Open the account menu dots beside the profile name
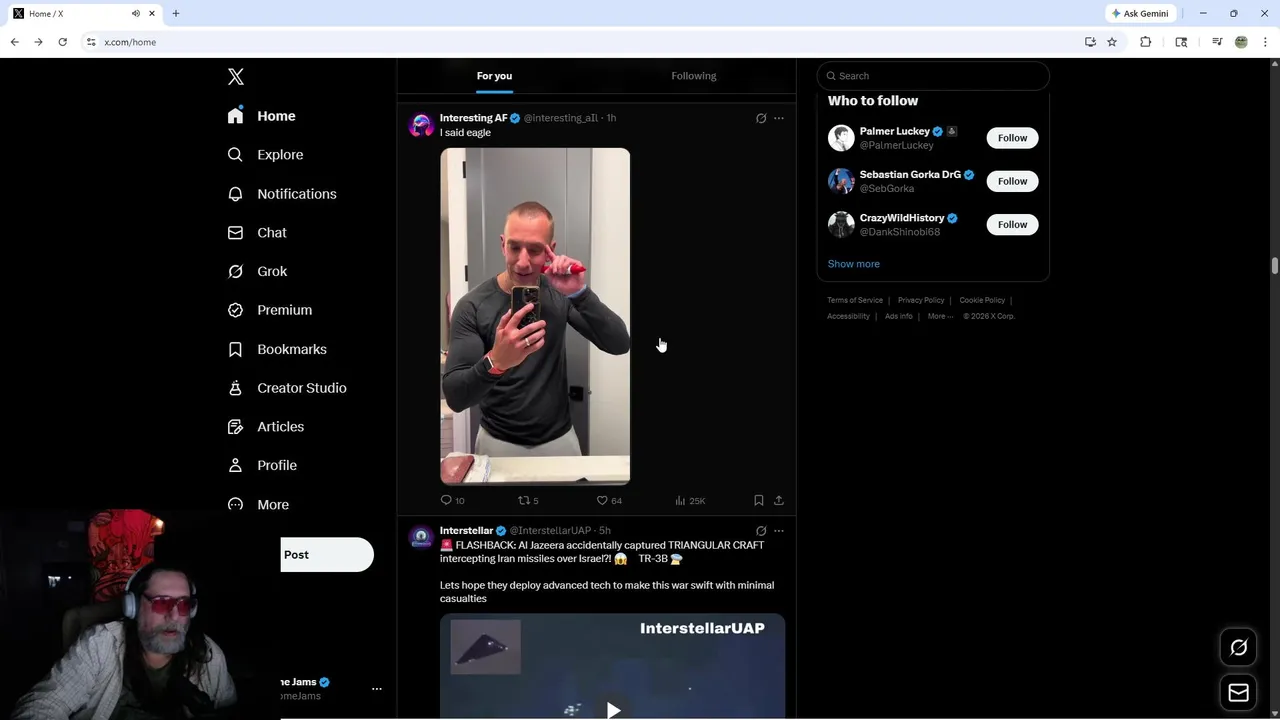 click(x=377, y=689)
